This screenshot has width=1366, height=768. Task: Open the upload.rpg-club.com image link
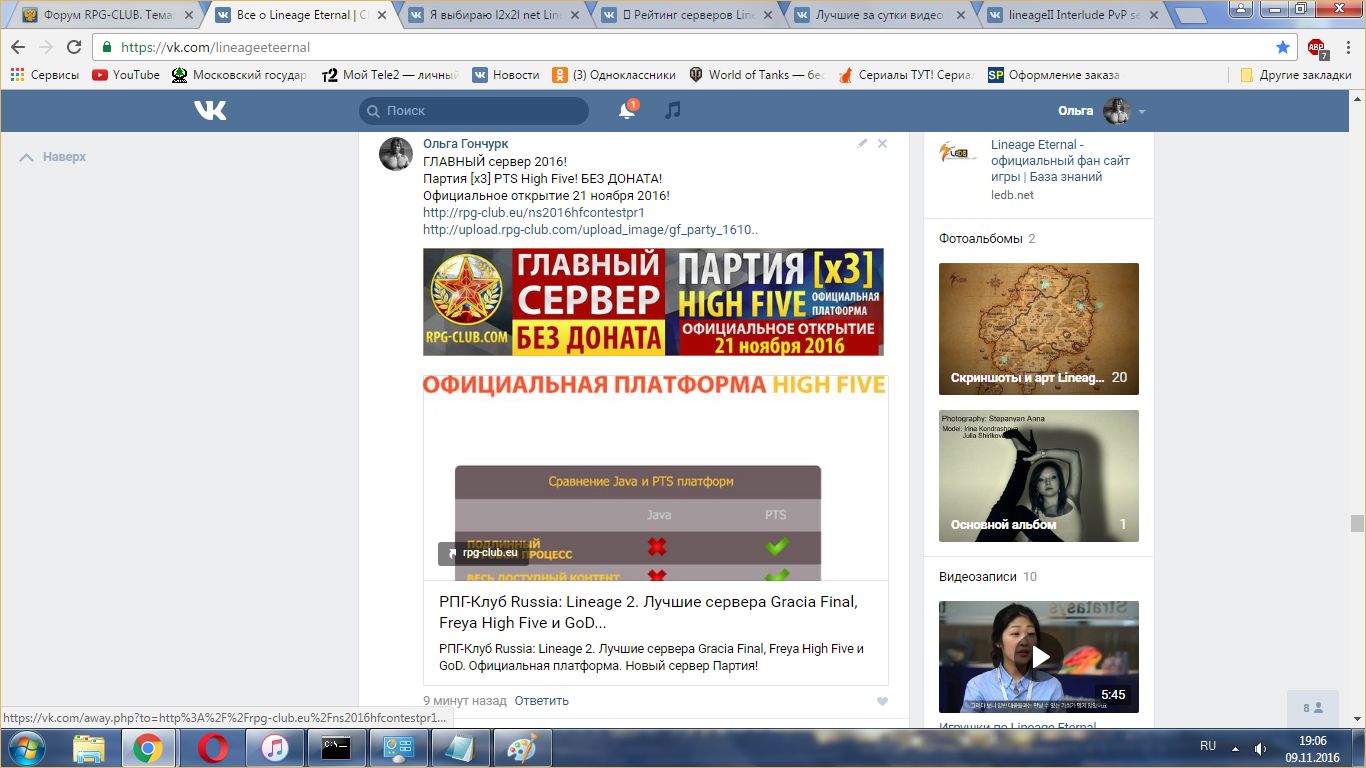(x=590, y=230)
